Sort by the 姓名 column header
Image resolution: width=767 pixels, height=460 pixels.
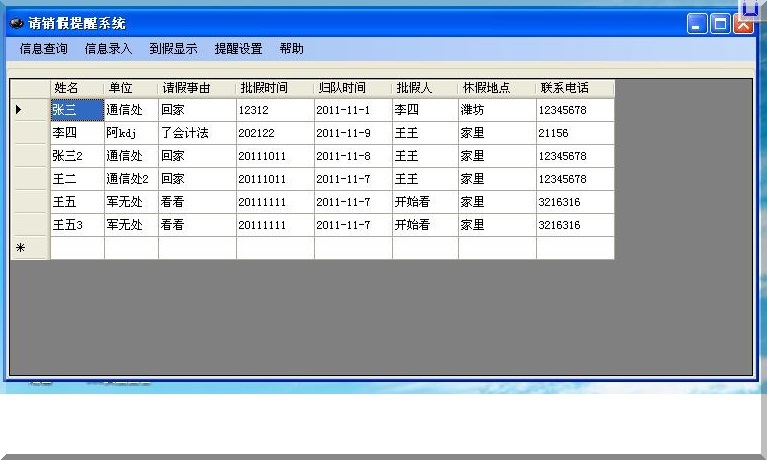[77, 88]
